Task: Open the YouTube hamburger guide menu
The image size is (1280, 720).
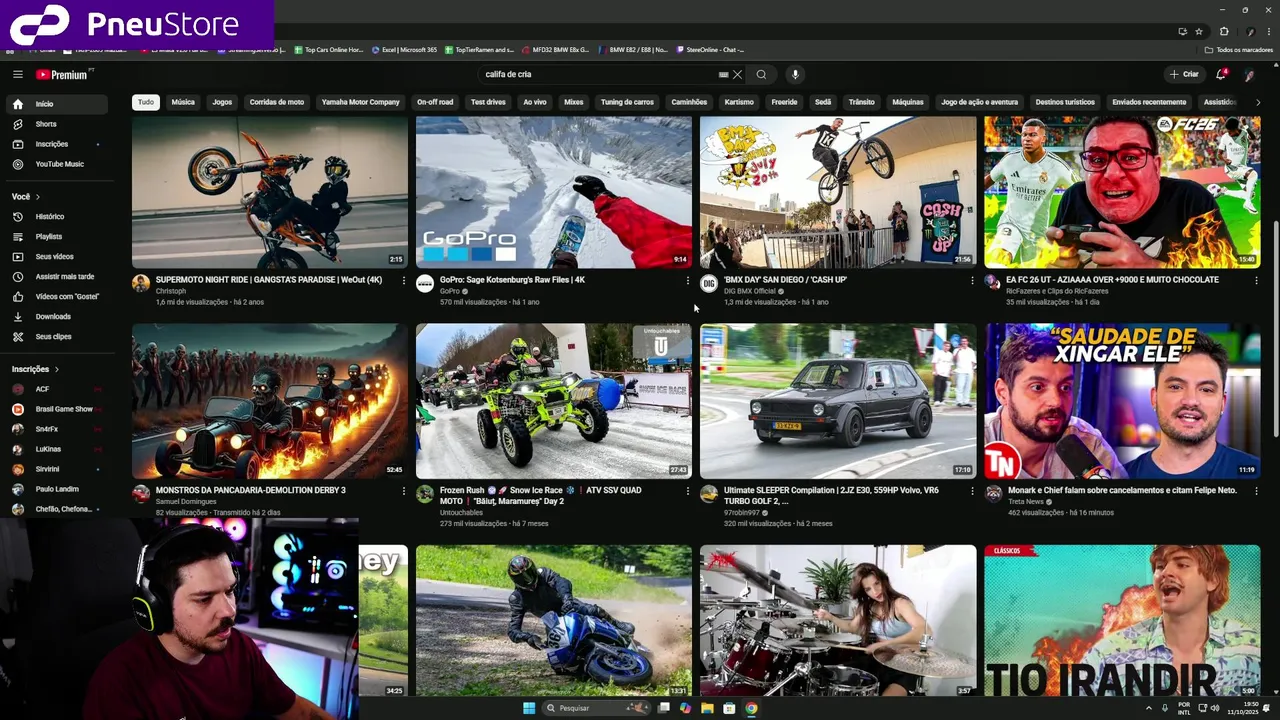Action: [x=17, y=74]
